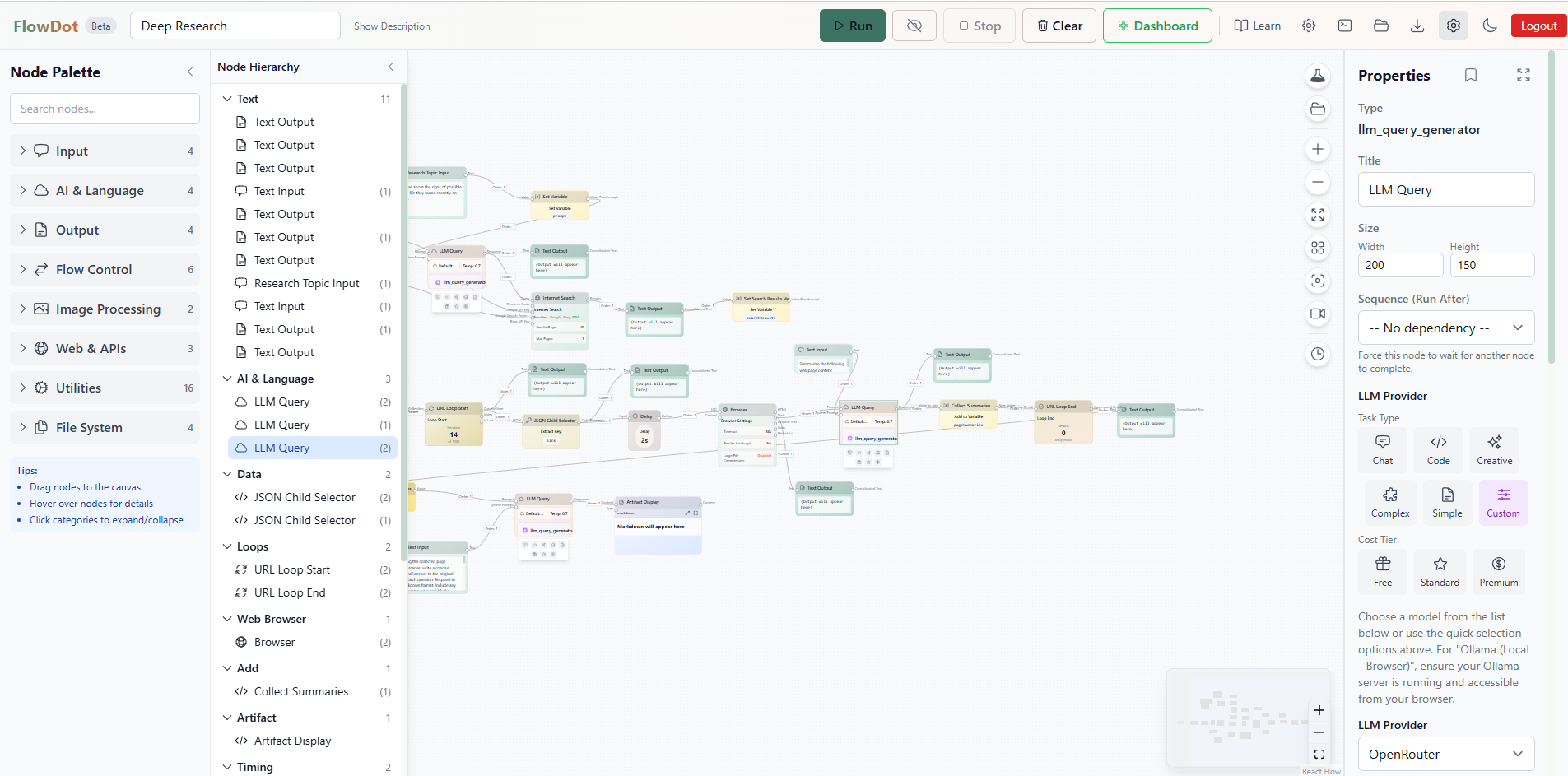Open the OpenRouter LLM Provider dropdown
The width and height of the screenshot is (1568, 776).
pos(1445,754)
